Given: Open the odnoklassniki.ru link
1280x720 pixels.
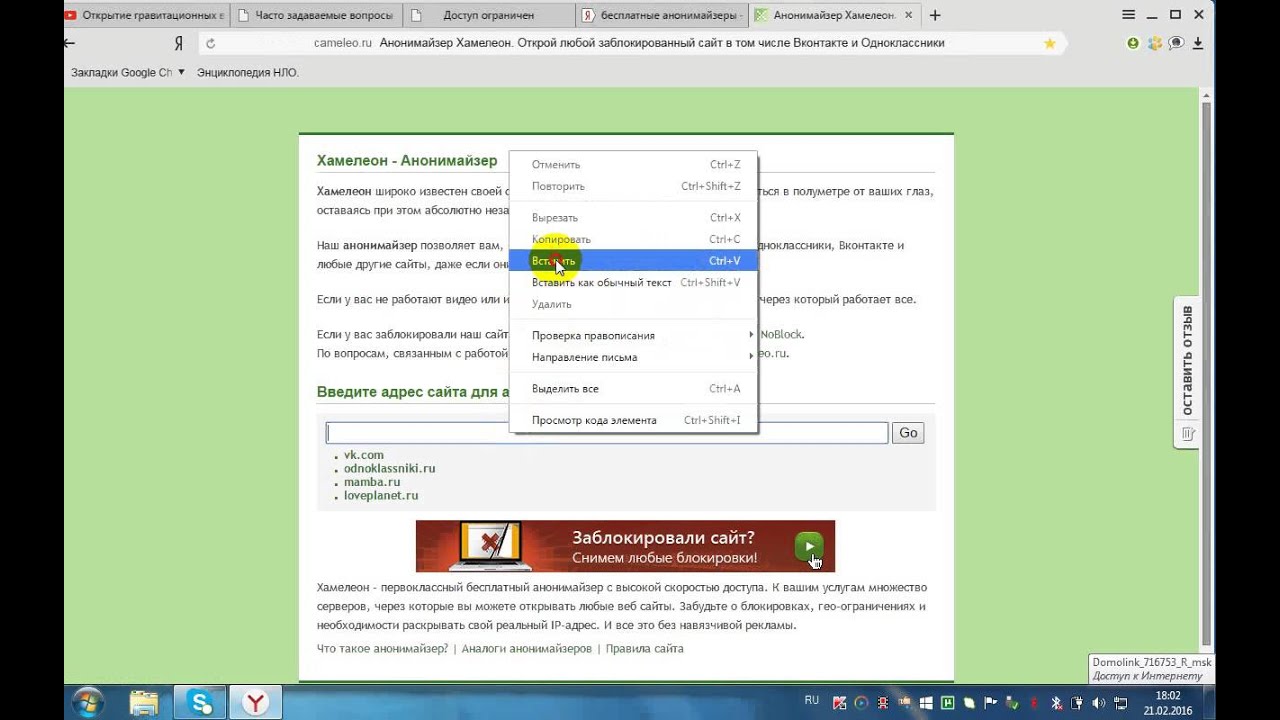Looking at the screenshot, I should [390, 468].
